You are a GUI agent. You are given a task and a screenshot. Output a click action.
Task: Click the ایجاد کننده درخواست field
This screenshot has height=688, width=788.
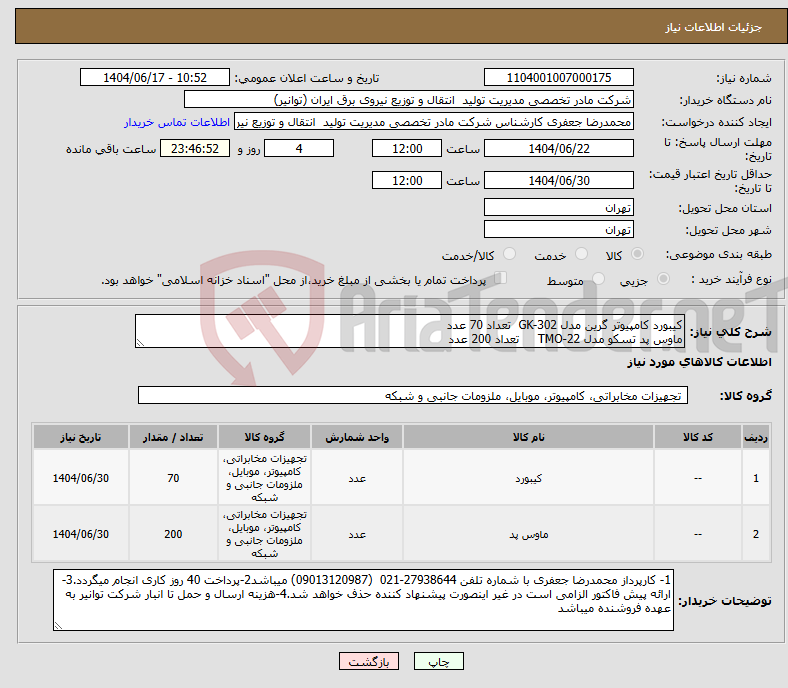tap(434, 122)
